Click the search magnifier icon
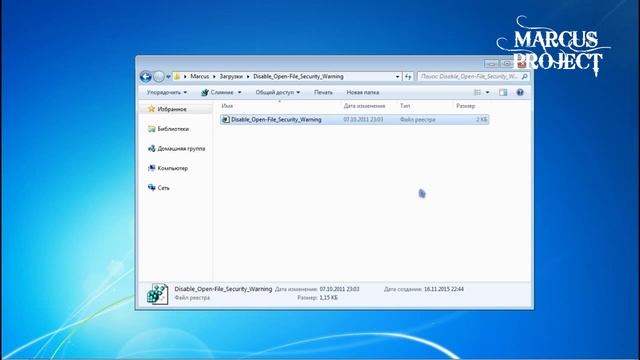Image resolution: width=640 pixels, height=360 pixels. pos(525,76)
